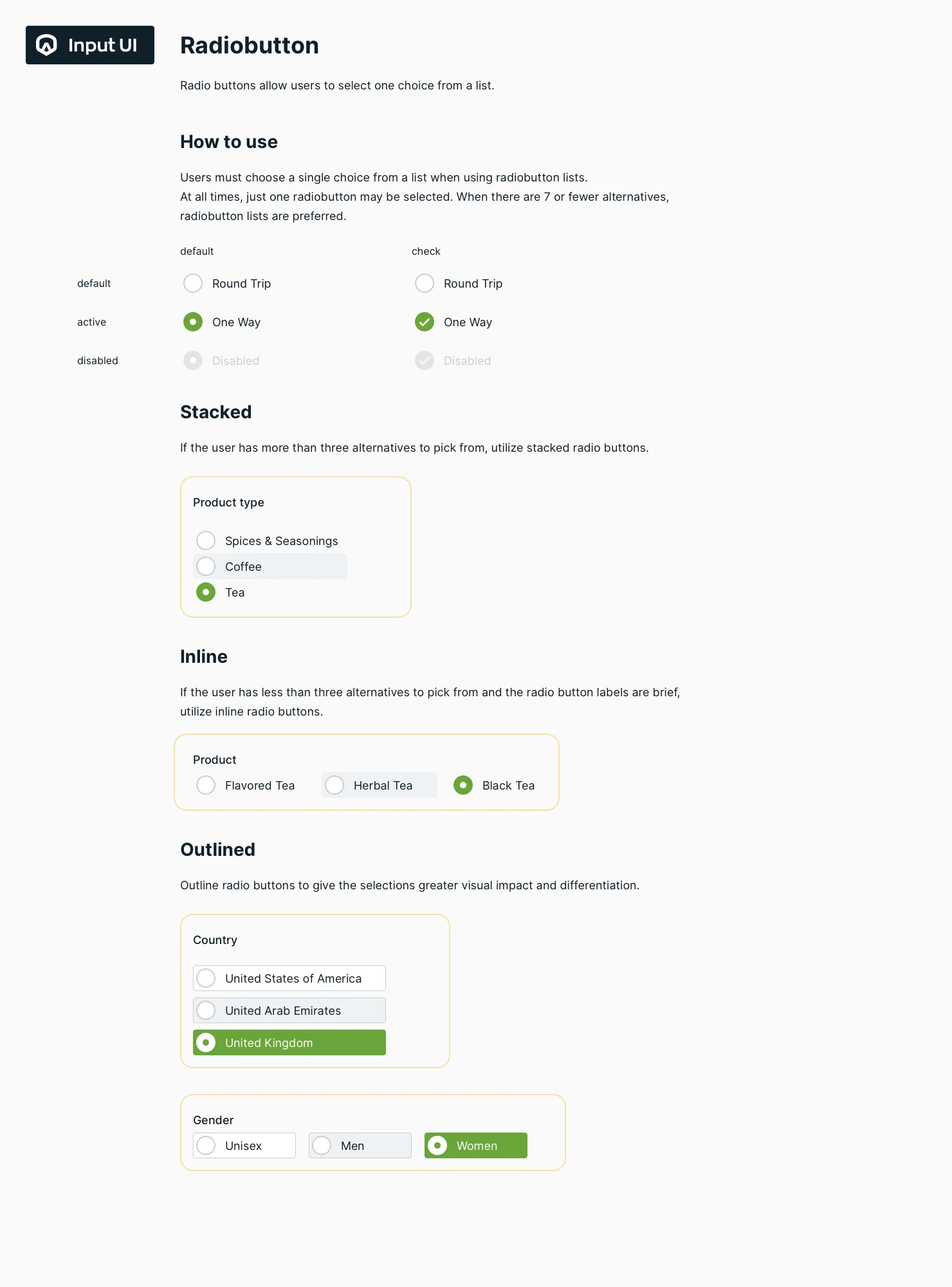The image size is (952, 1287).
Task: Choose Spices & Seasonings product type
Action: 206,541
